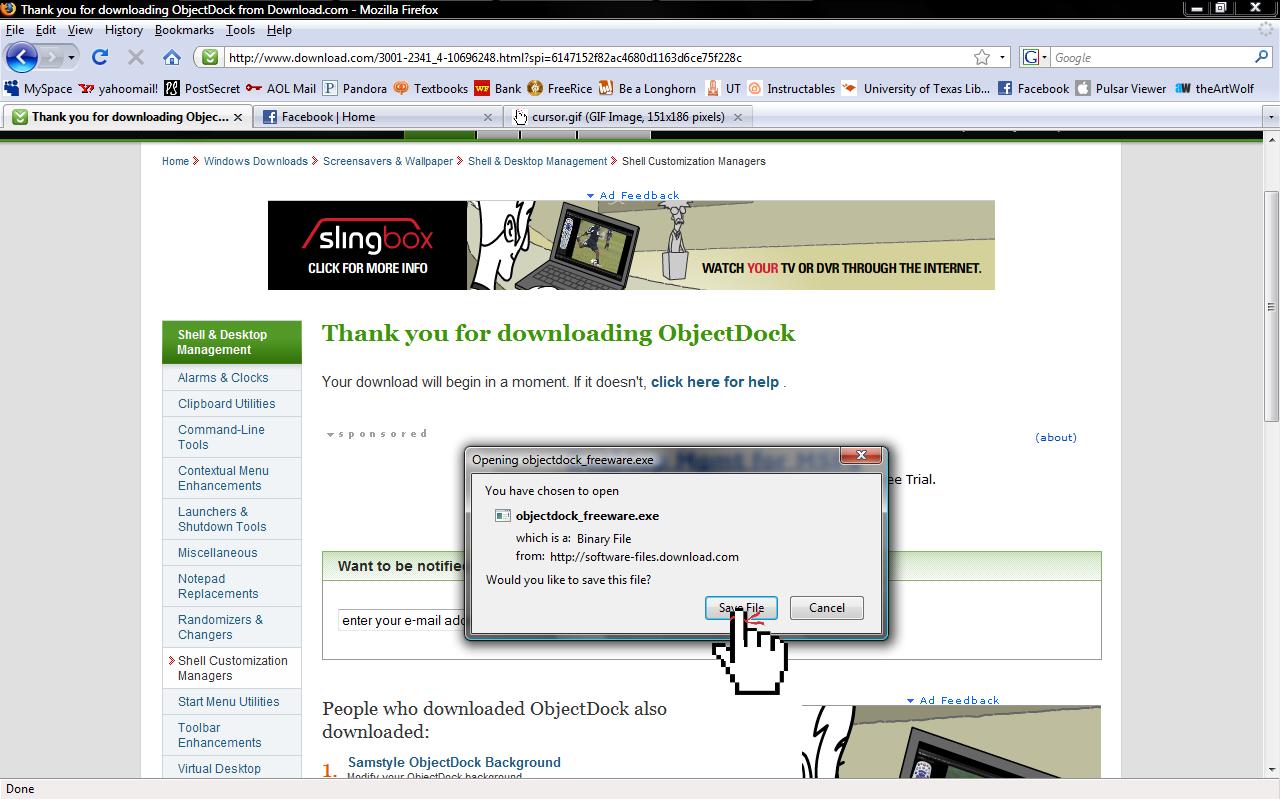Click the Shell & Desktop Management breadcrumb

[x=538, y=161]
